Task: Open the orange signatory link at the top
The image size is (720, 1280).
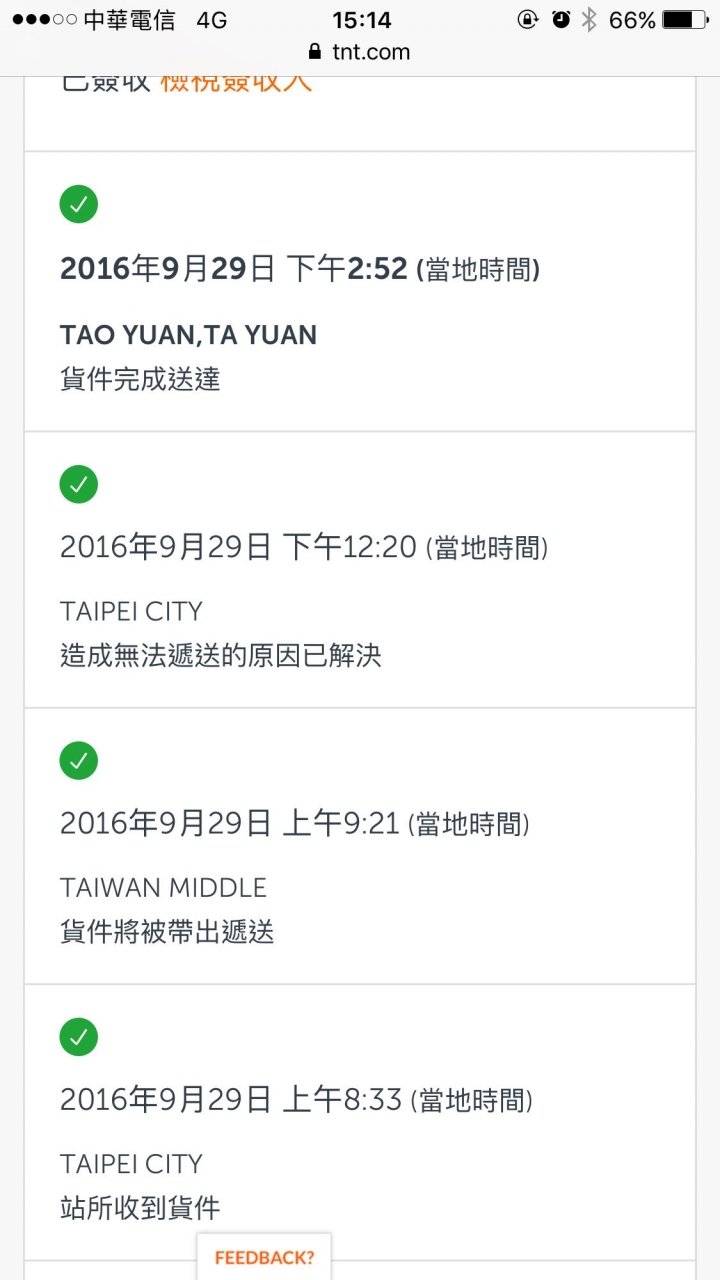Action: (x=236, y=81)
